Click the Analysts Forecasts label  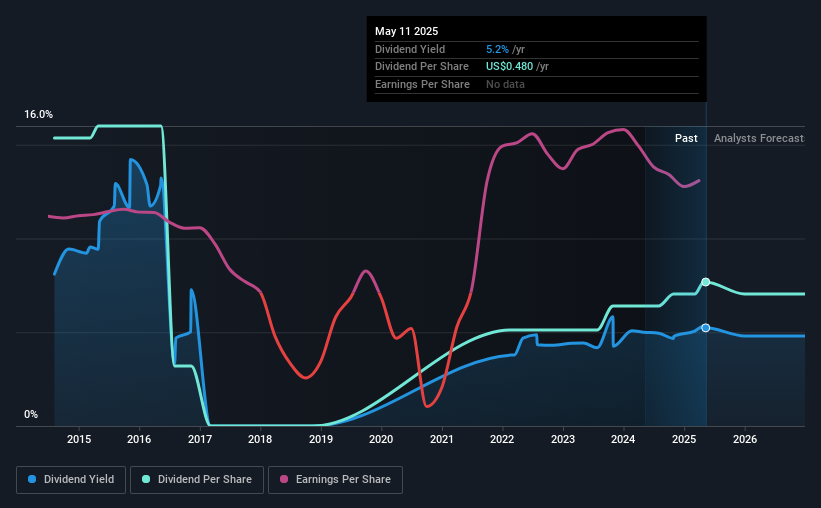click(759, 138)
